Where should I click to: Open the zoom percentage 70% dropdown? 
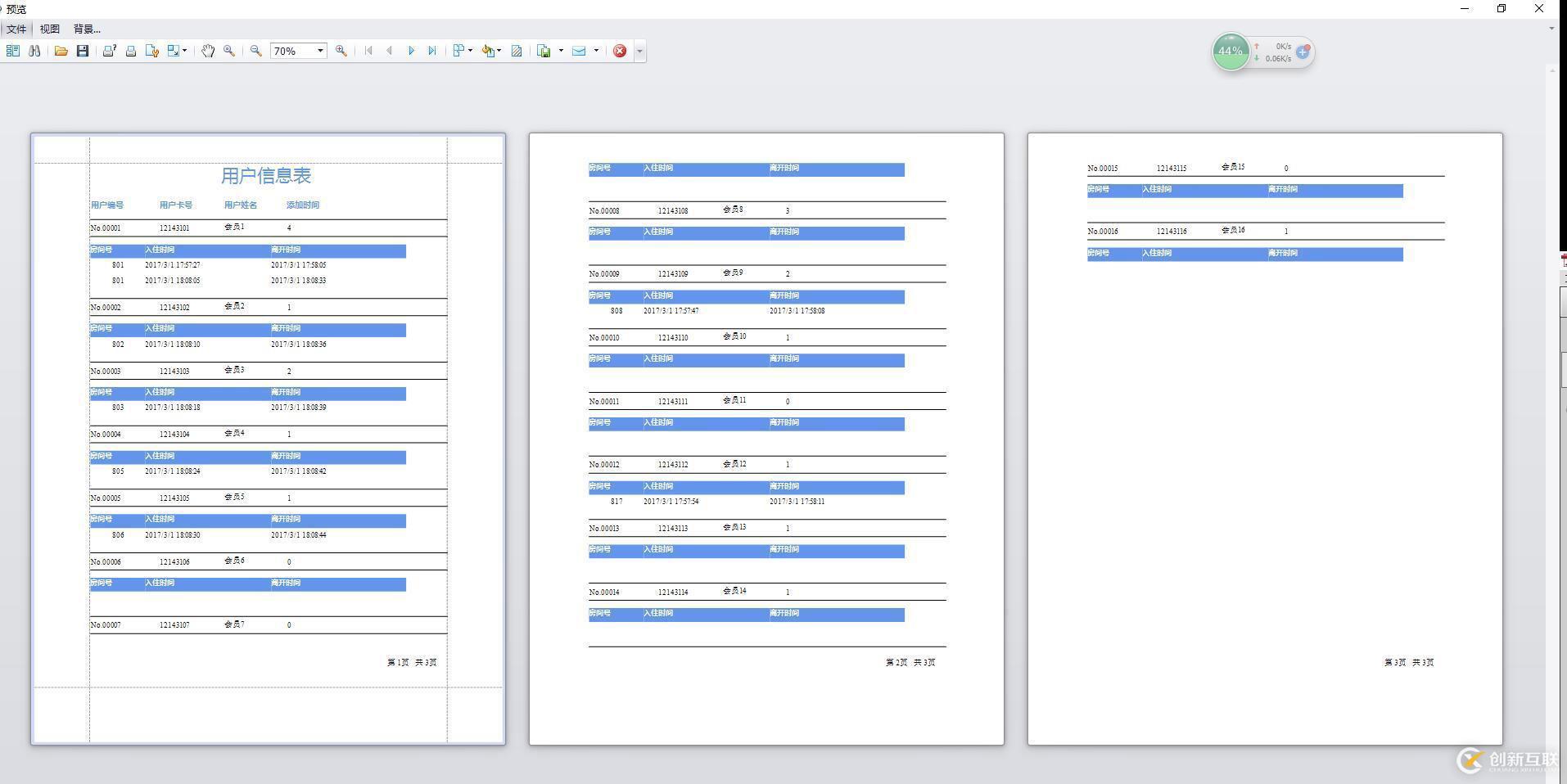[x=320, y=51]
